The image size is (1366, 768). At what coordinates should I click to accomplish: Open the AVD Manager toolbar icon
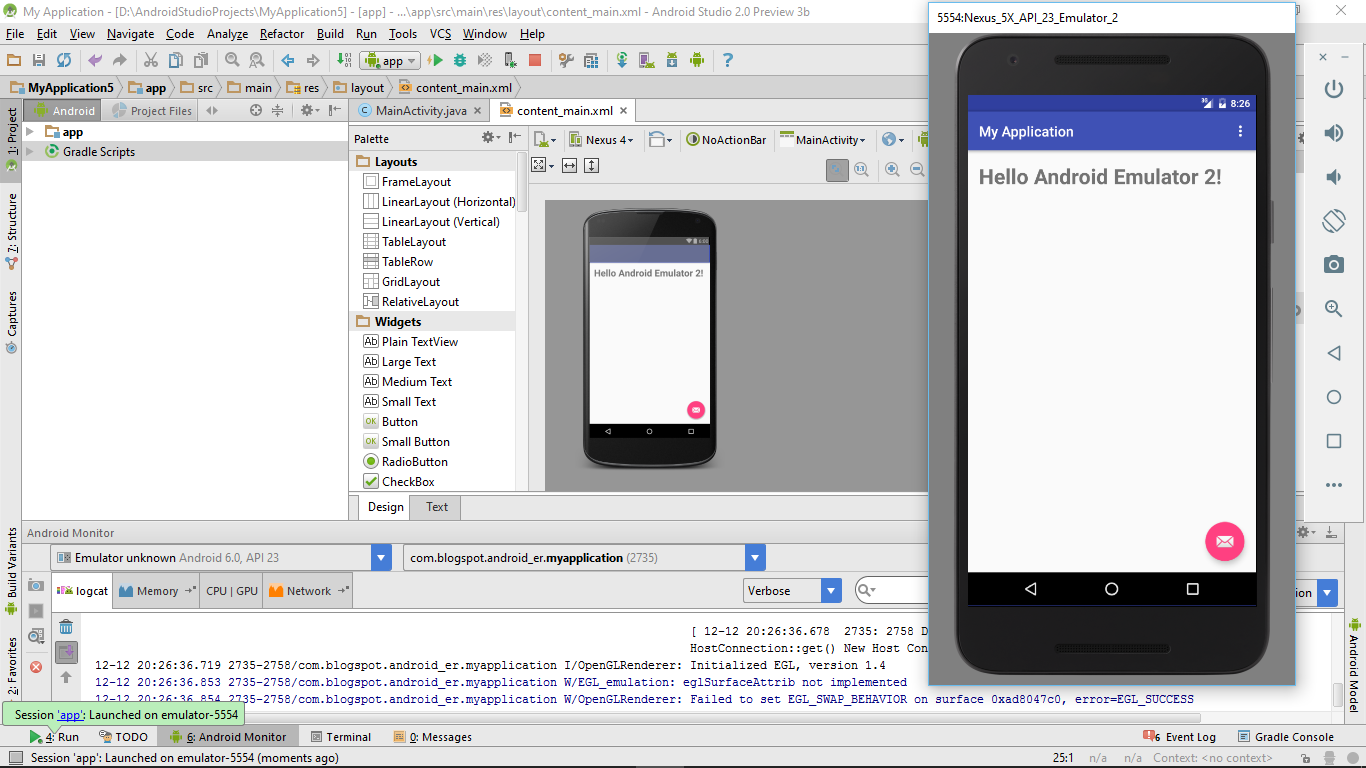pyautogui.click(x=647, y=60)
